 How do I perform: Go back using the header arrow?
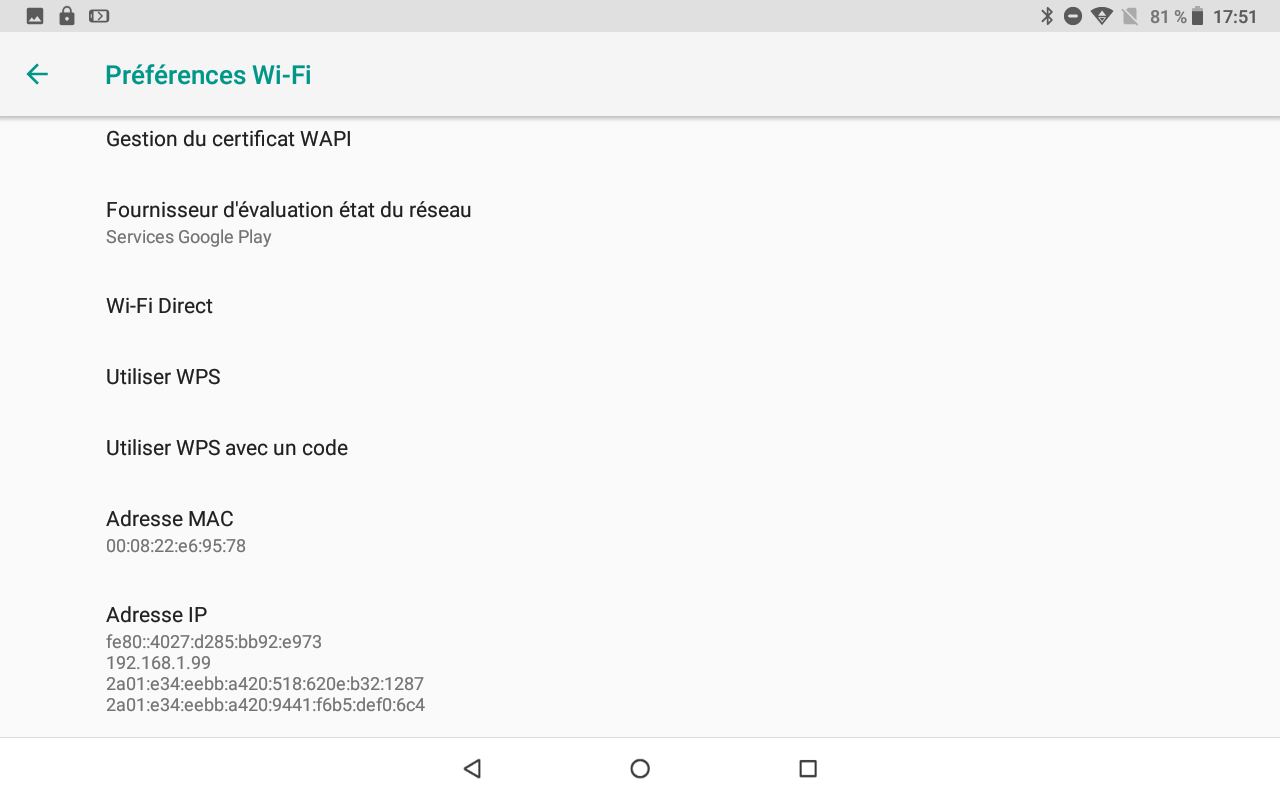pyautogui.click(x=37, y=74)
